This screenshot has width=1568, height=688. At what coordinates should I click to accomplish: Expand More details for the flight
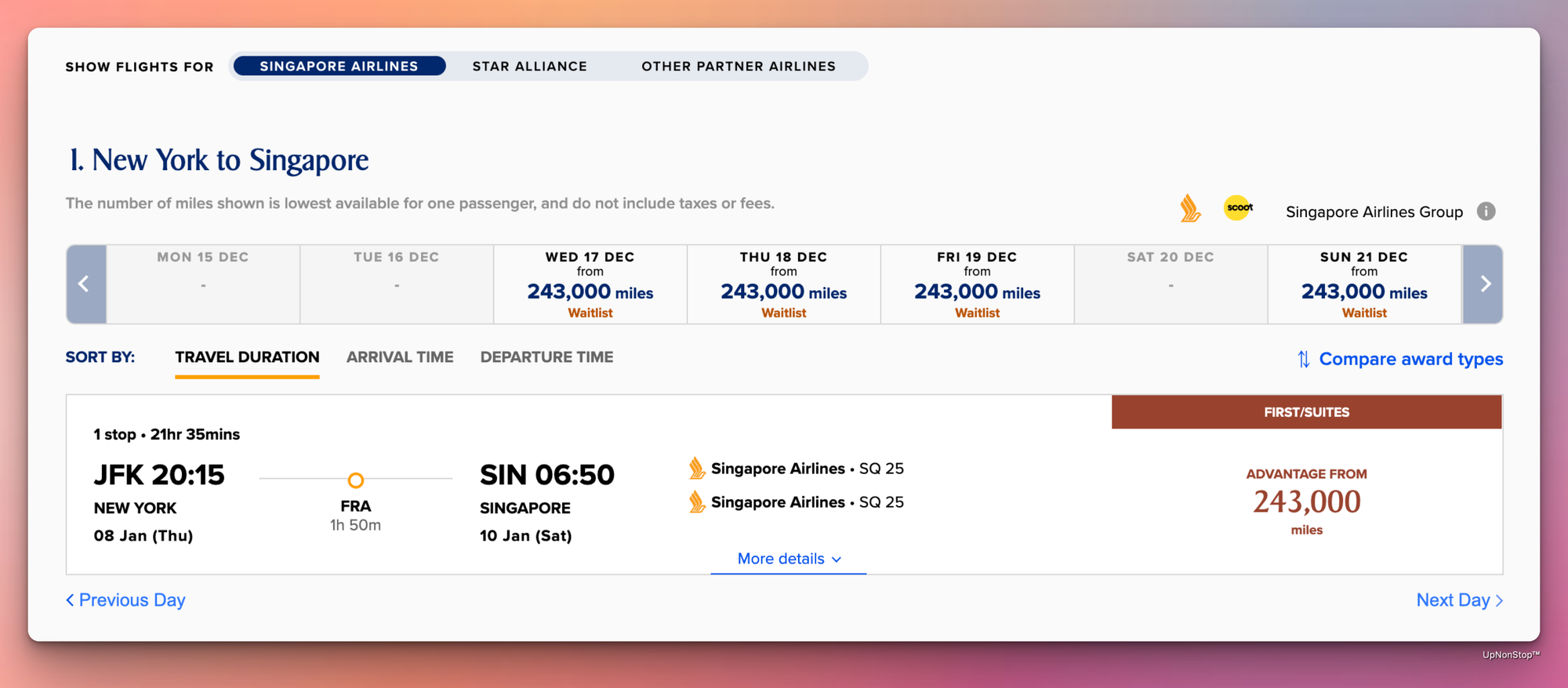pyautogui.click(x=789, y=559)
